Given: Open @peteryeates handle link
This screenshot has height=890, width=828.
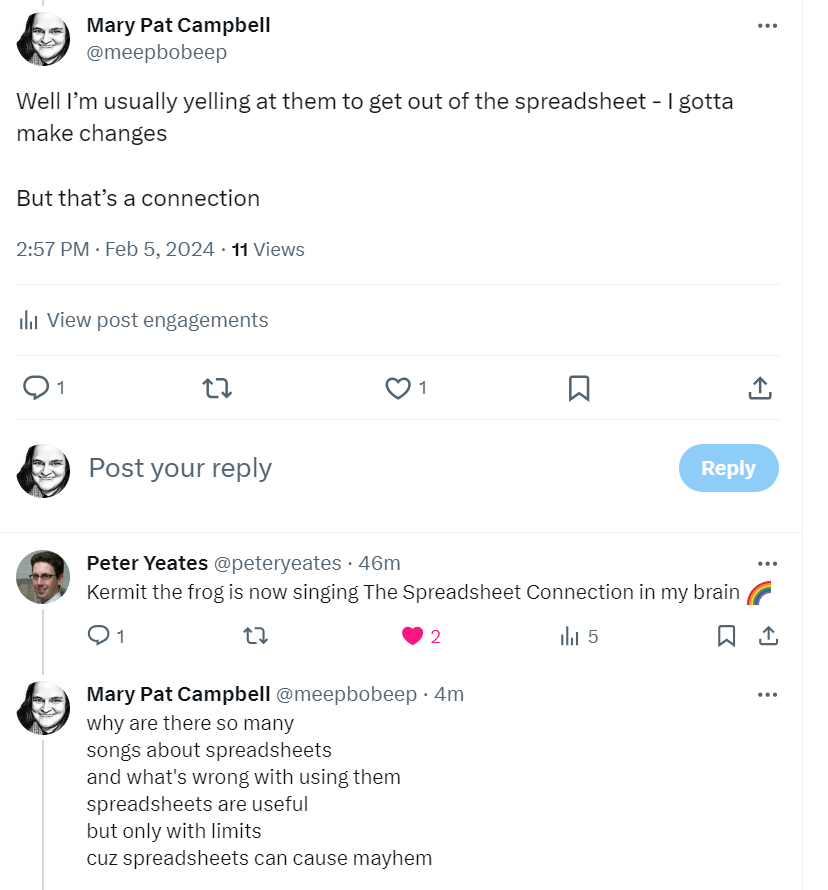Looking at the screenshot, I should 278,563.
